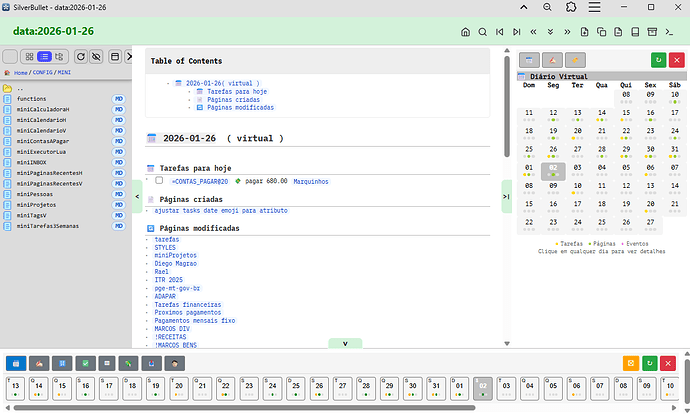Open the 'Tarefas financeiras' page link

pyautogui.click(x=188, y=304)
